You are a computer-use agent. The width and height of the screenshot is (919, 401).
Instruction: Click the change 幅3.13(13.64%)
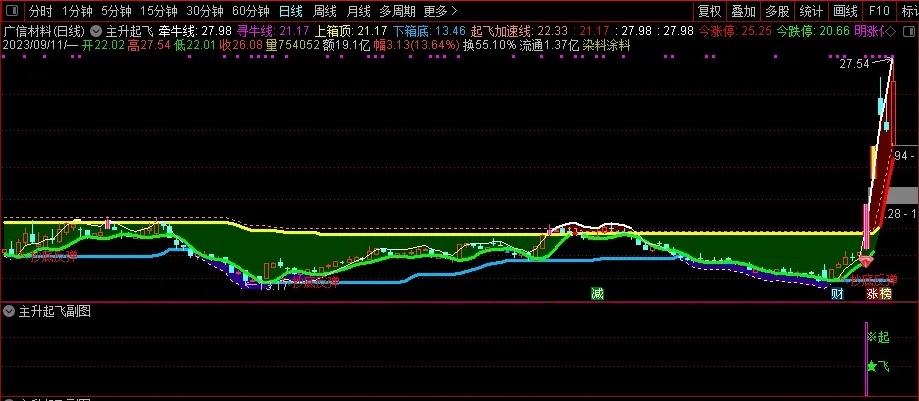[416, 45]
